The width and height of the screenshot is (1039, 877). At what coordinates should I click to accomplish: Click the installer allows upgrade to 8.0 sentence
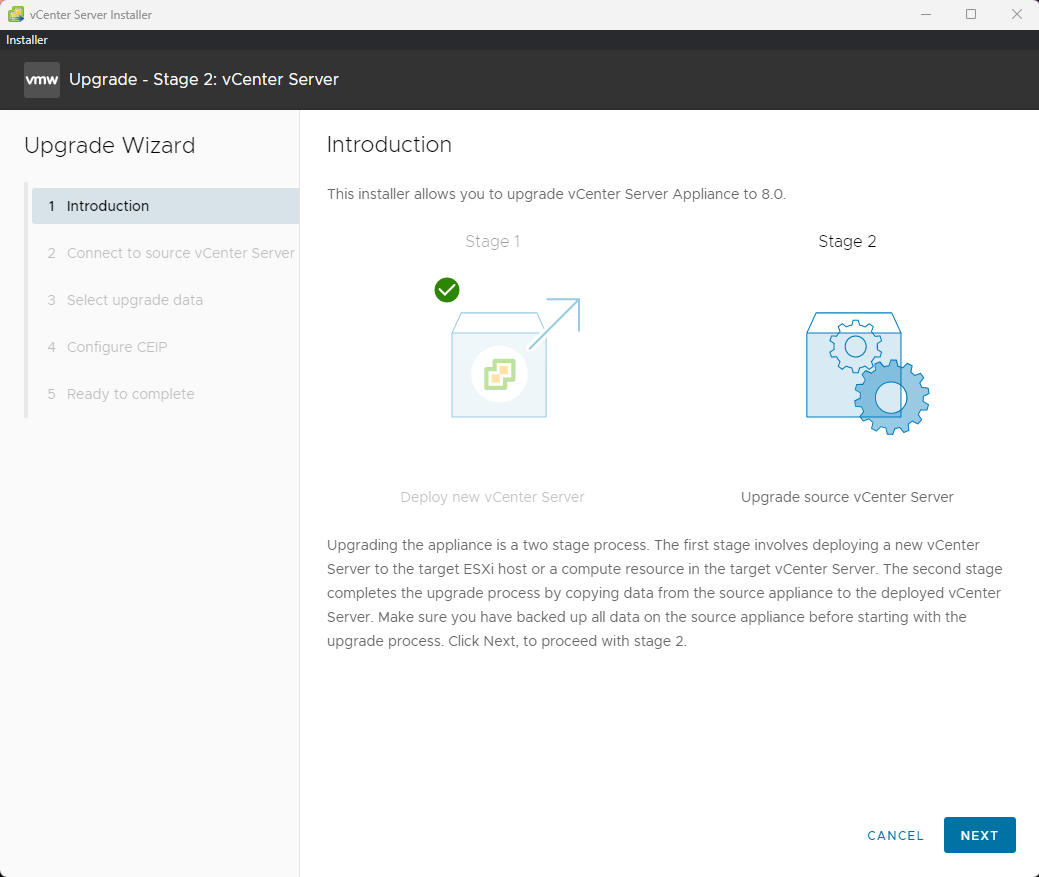(x=556, y=194)
